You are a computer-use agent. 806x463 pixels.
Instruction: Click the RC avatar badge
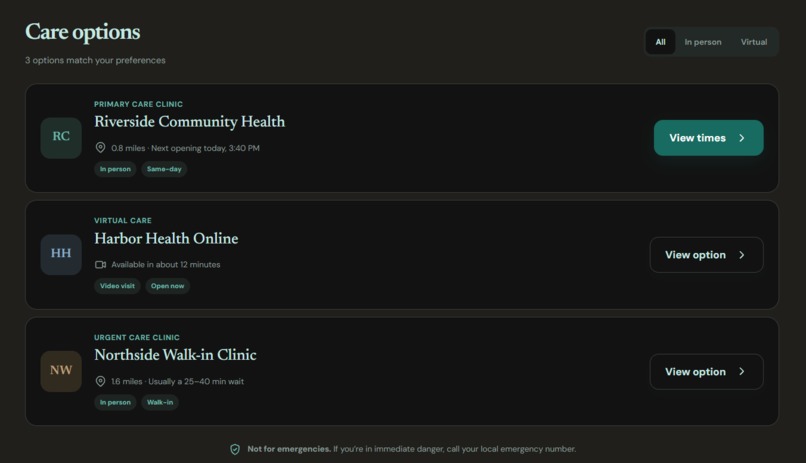click(x=61, y=138)
